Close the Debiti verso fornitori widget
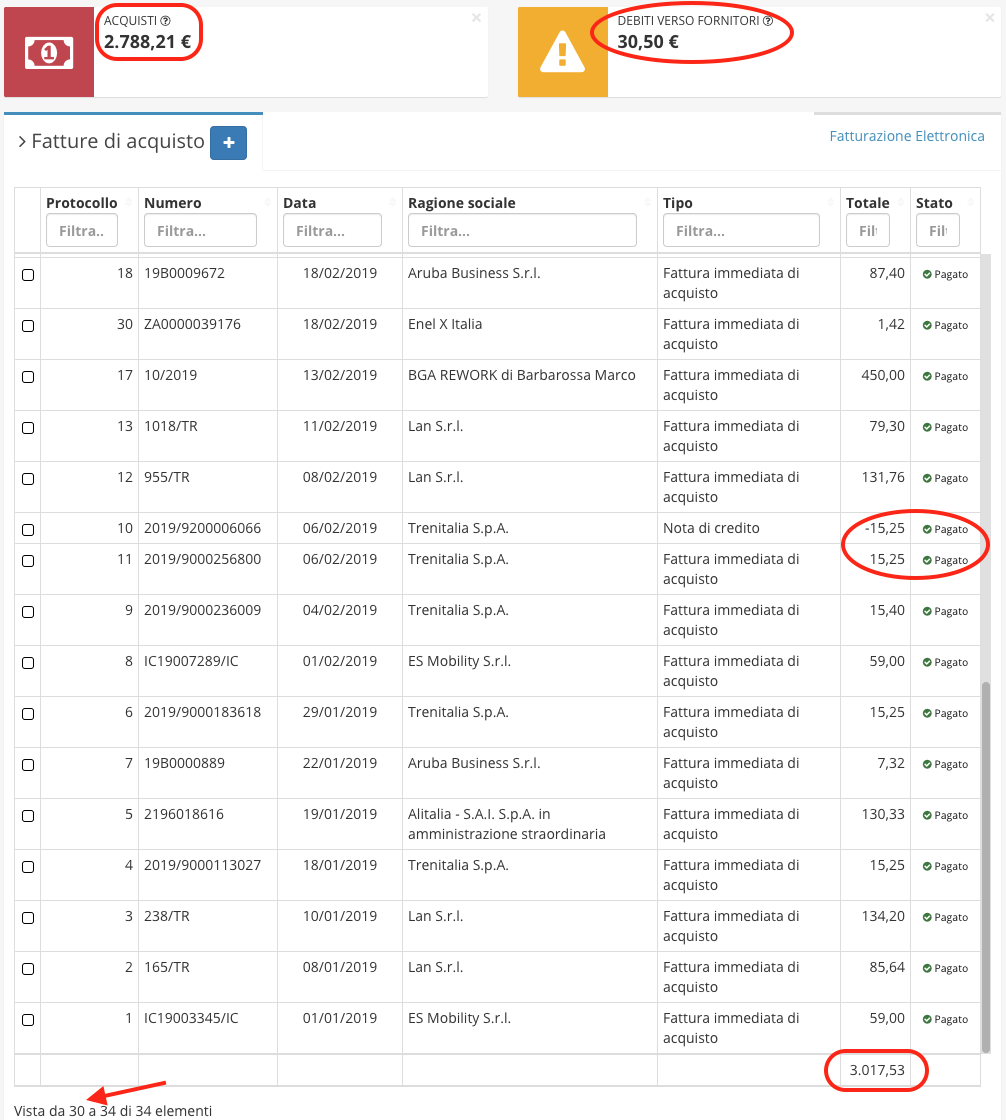Viewport: 1006px width, 1120px height. tap(990, 18)
